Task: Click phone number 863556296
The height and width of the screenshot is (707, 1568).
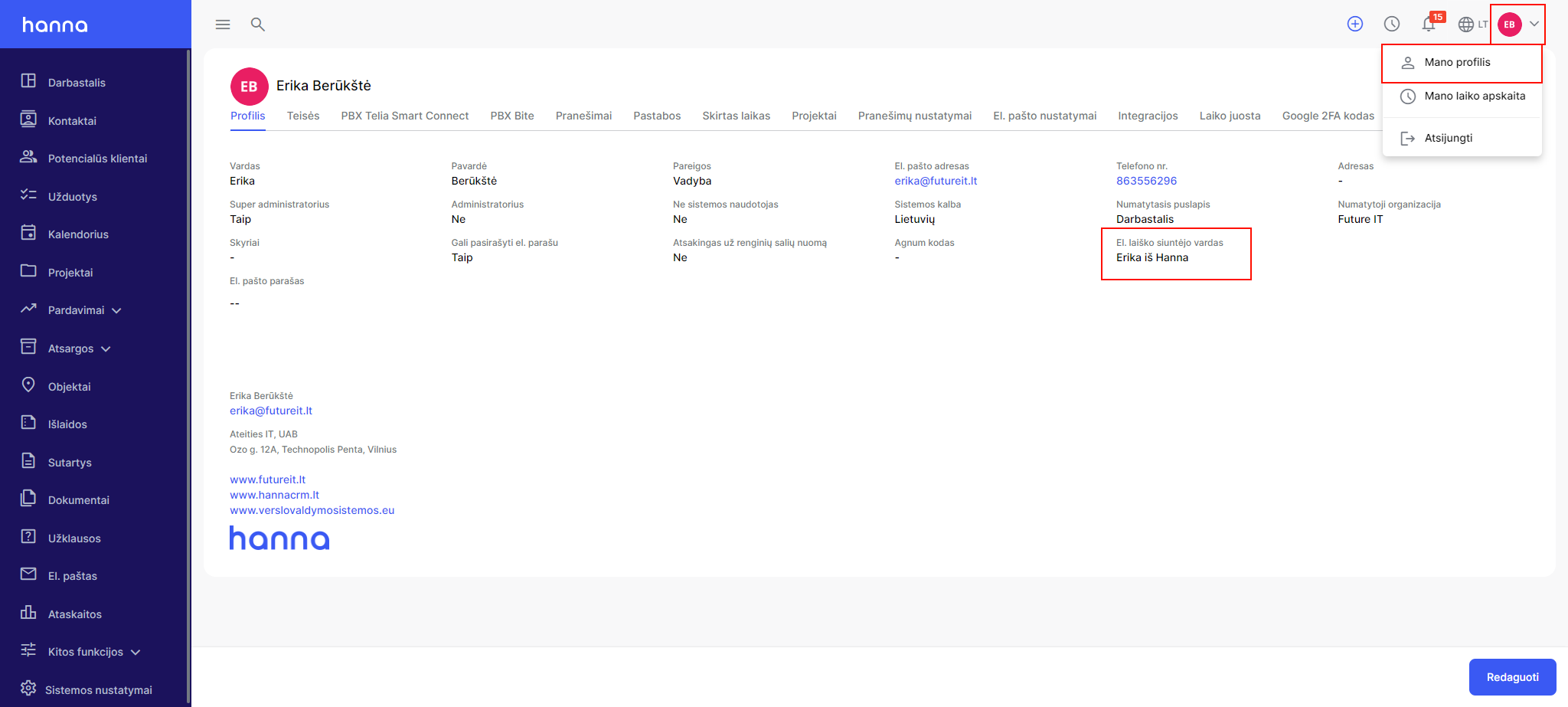Action: pyautogui.click(x=1146, y=181)
